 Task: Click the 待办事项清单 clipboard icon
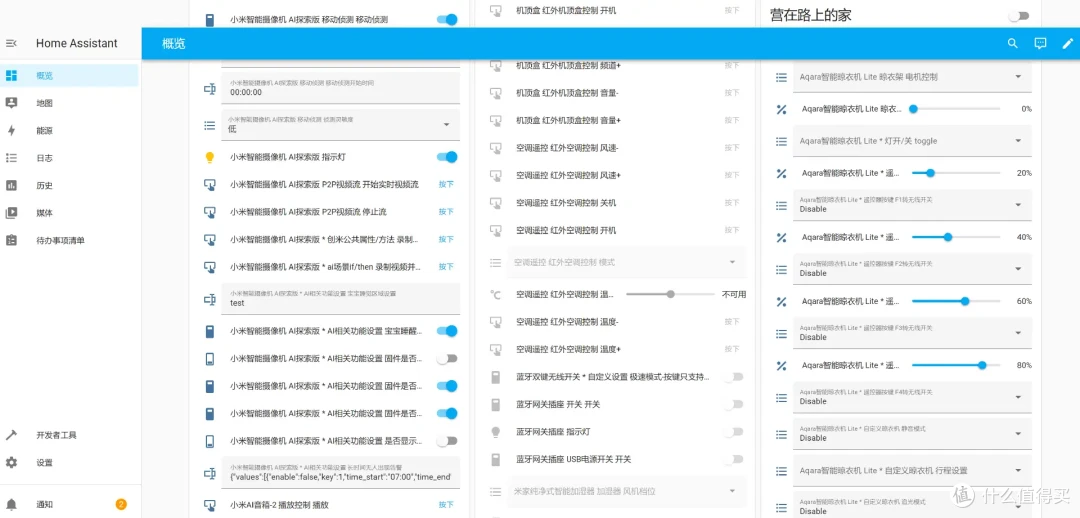(x=11, y=240)
